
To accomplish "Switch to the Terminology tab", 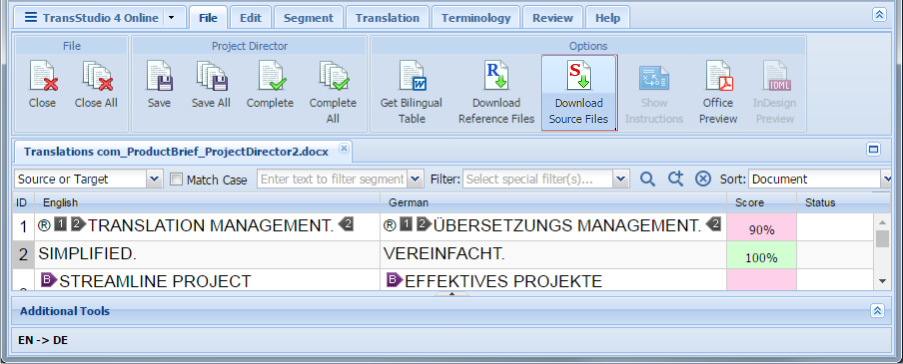I will [476, 18].
